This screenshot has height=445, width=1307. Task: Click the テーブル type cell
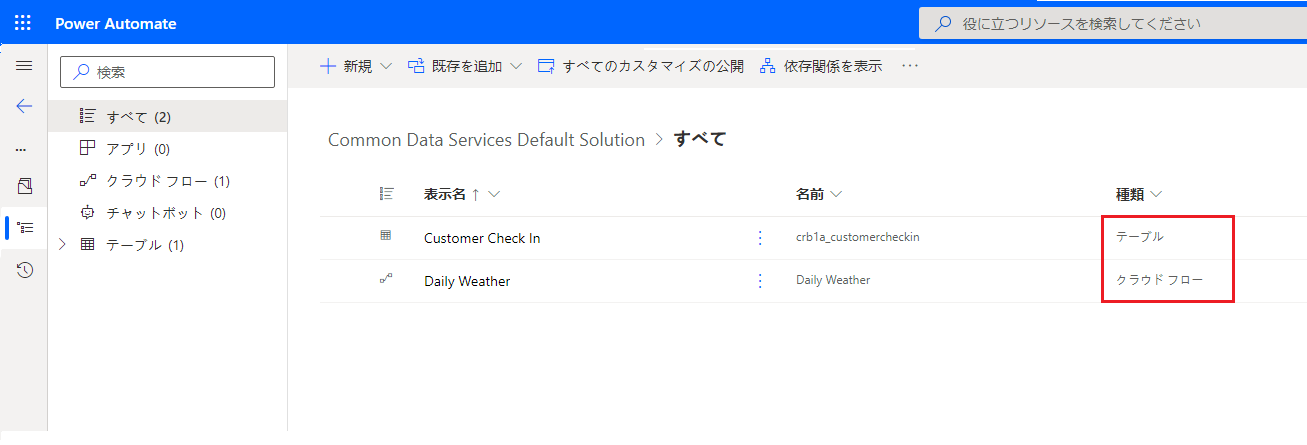pos(1140,237)
